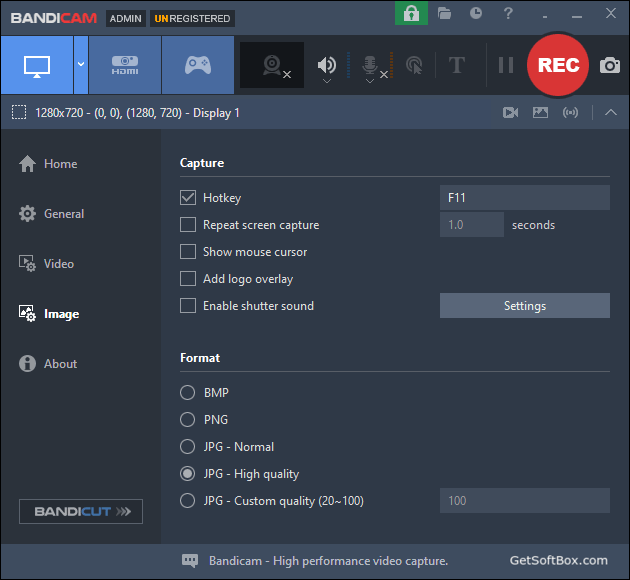Image resolution: width=630 pixels, height=580 pixels.
Task: Select JPG - High quality format
Action: (x=188, y=474)
